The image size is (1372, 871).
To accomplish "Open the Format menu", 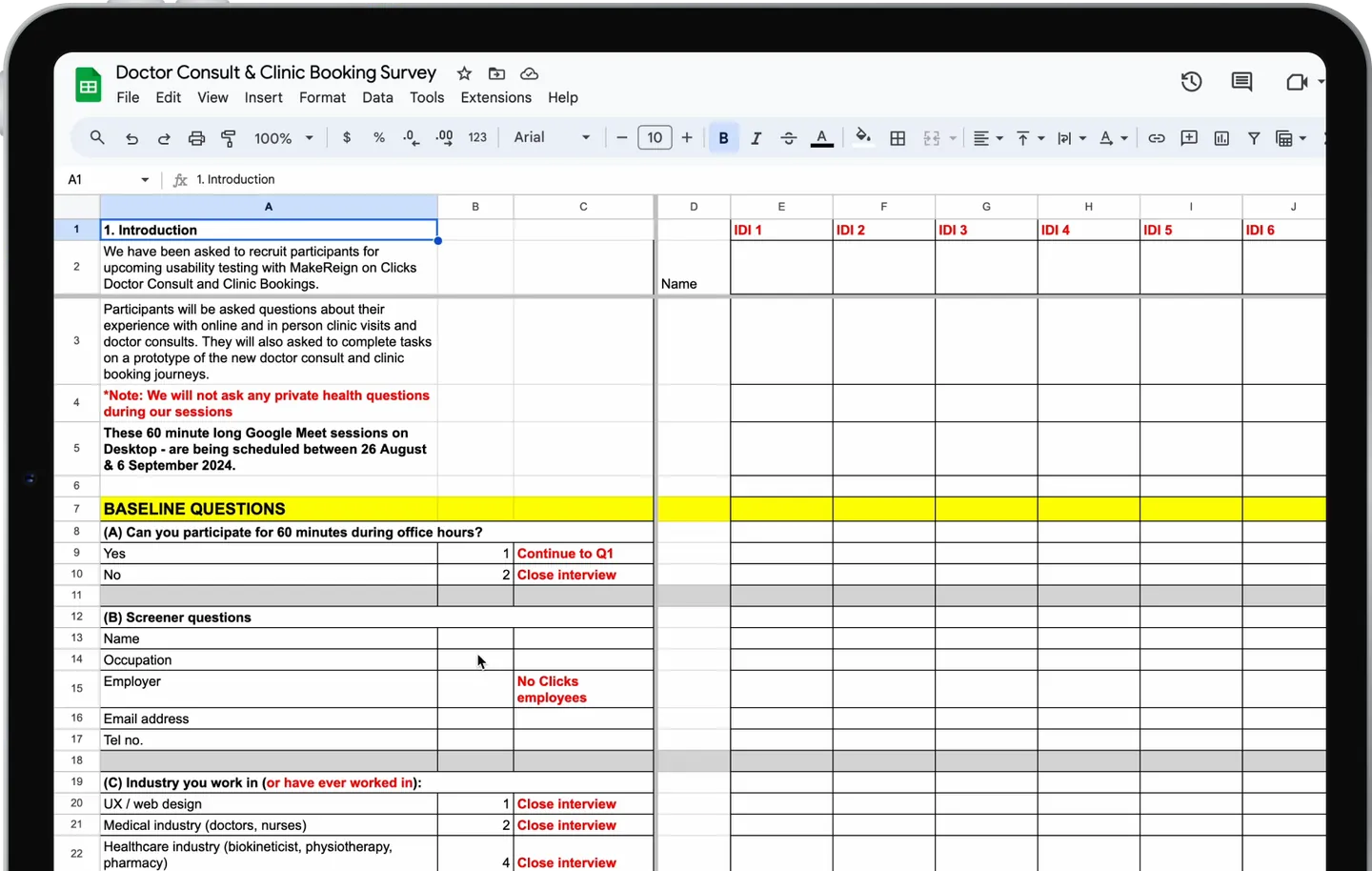I will coord(322,97).
